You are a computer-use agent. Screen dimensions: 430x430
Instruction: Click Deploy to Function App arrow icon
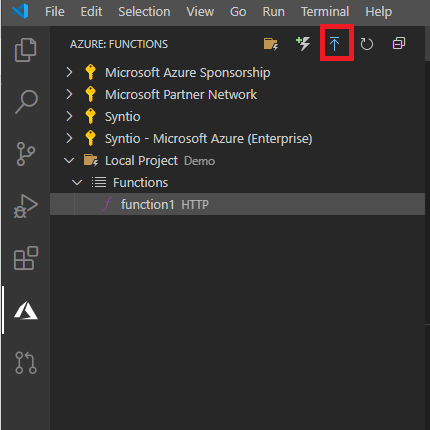coord(334,44)
